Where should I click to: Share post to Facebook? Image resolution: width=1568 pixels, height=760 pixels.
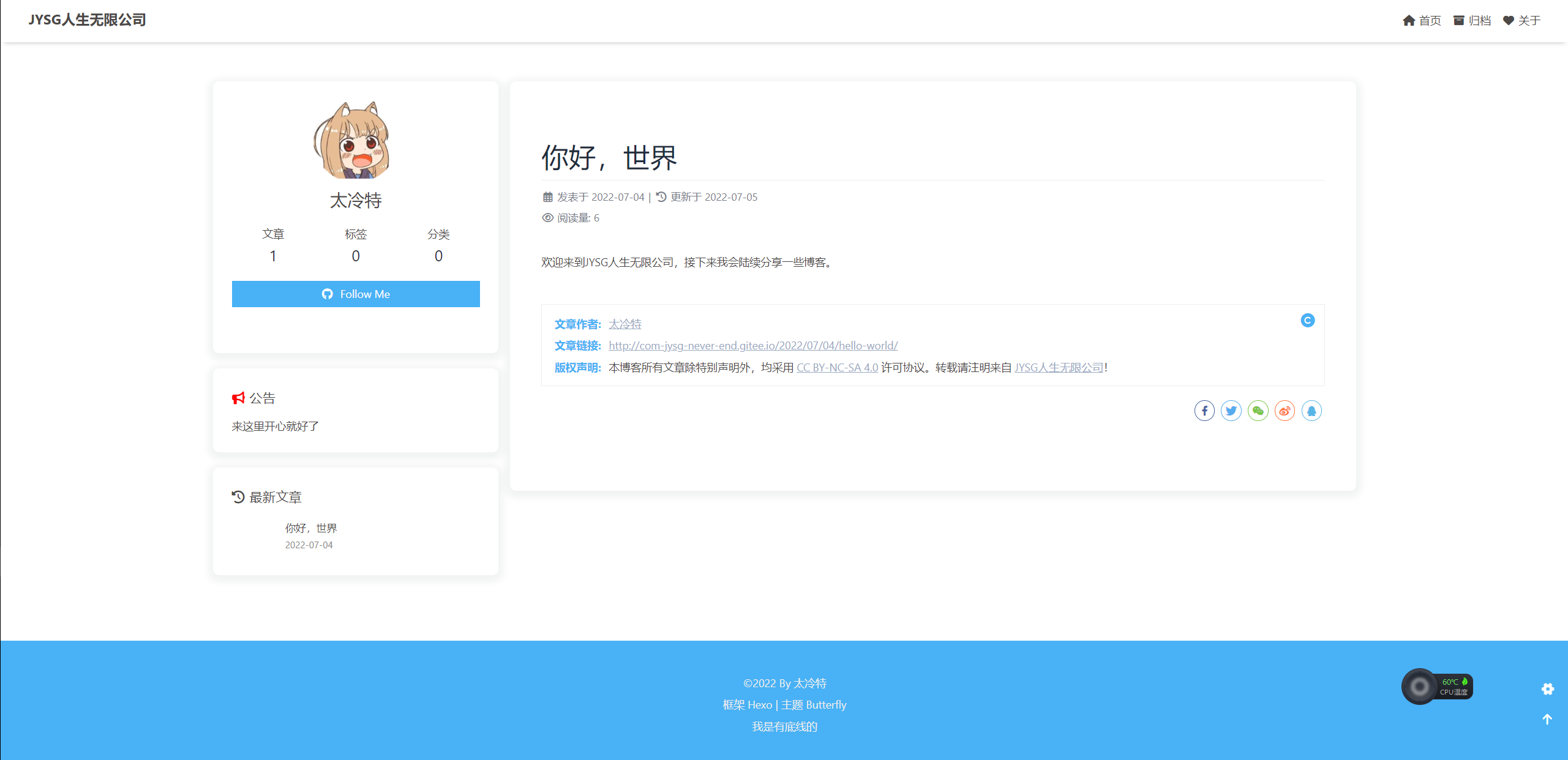point(1204,411)
